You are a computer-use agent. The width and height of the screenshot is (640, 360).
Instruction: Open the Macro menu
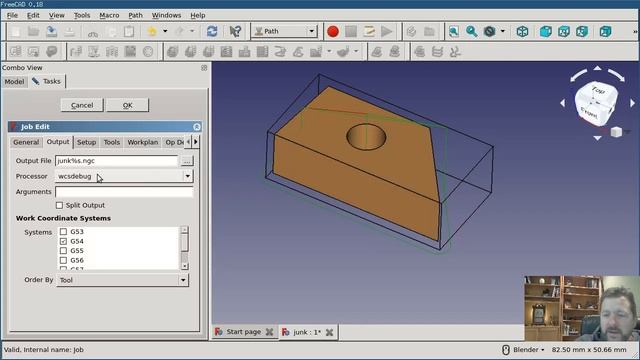tap(109, 15)
